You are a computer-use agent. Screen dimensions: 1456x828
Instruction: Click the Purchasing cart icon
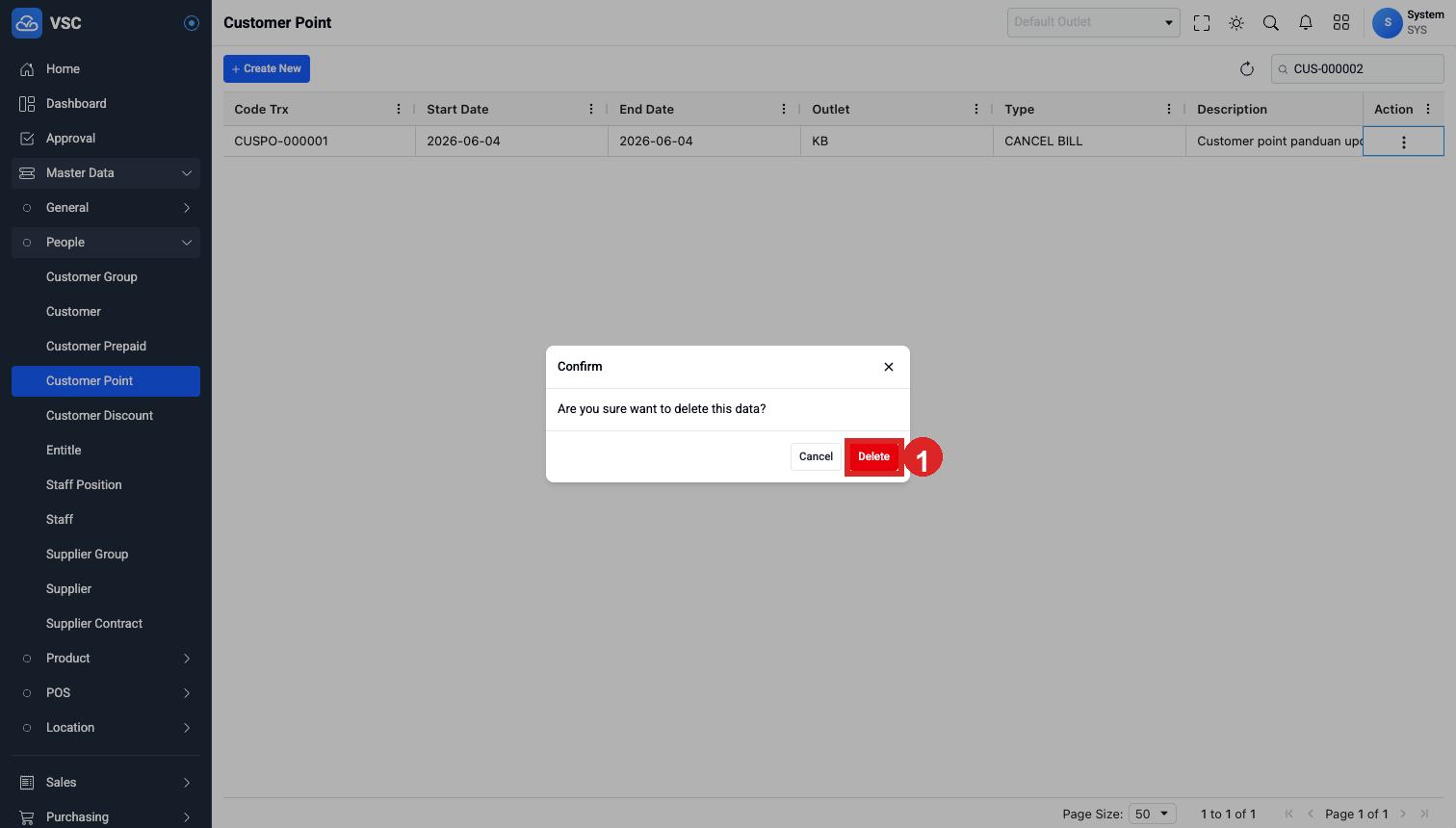27,817
